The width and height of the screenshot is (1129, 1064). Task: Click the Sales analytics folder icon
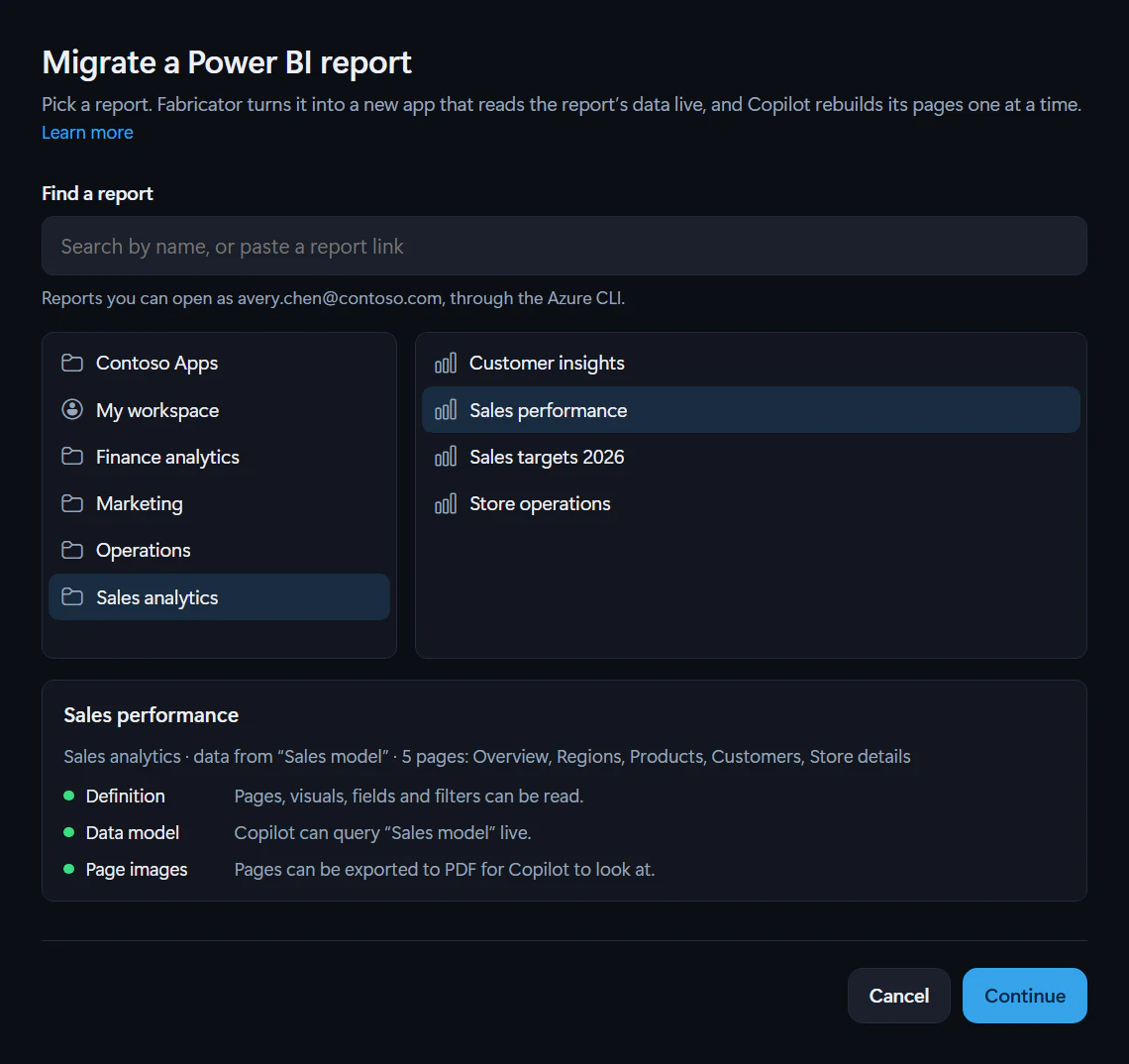pos(72,597)
